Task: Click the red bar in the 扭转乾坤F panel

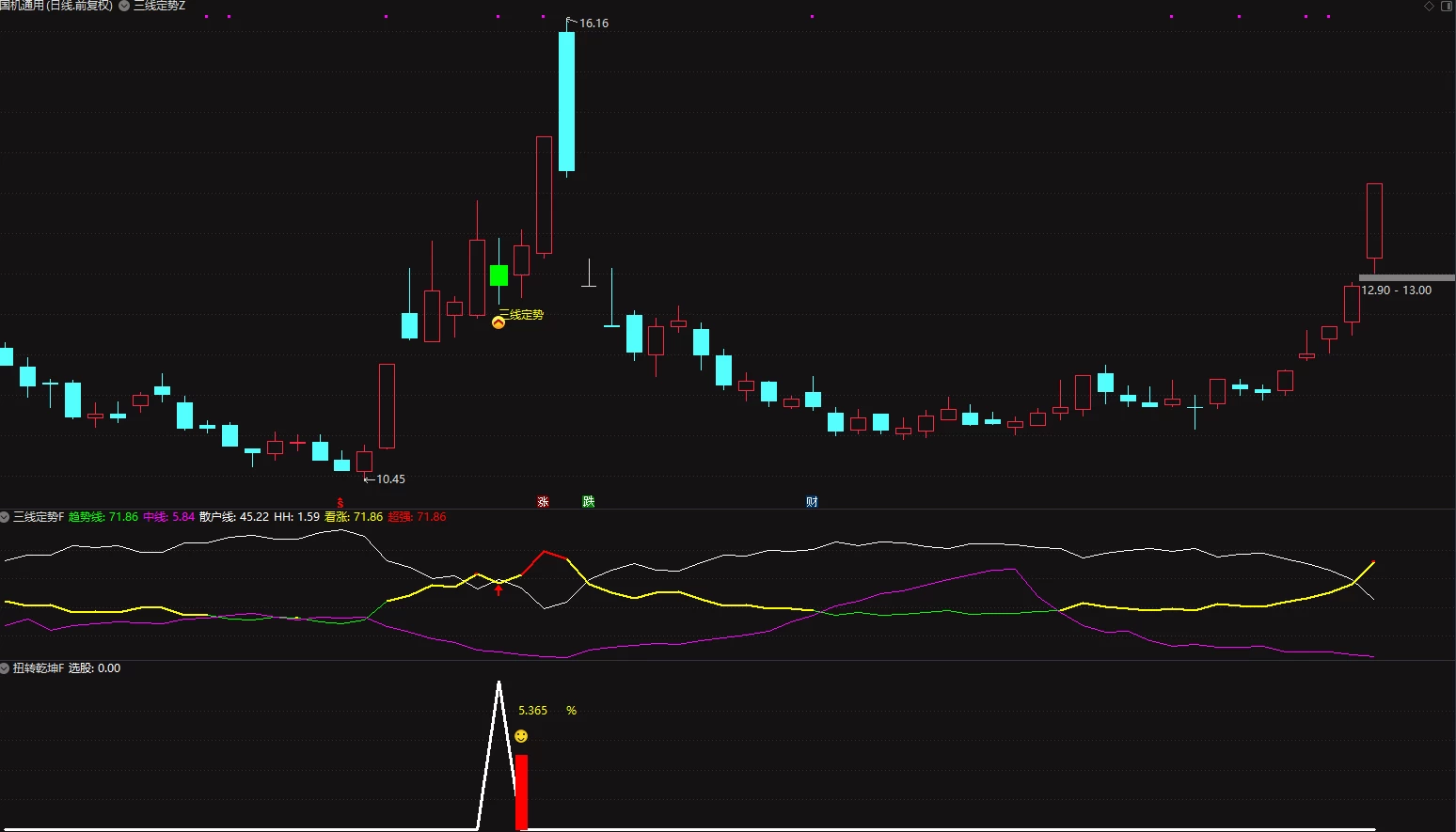Action: tap(521, 793)
